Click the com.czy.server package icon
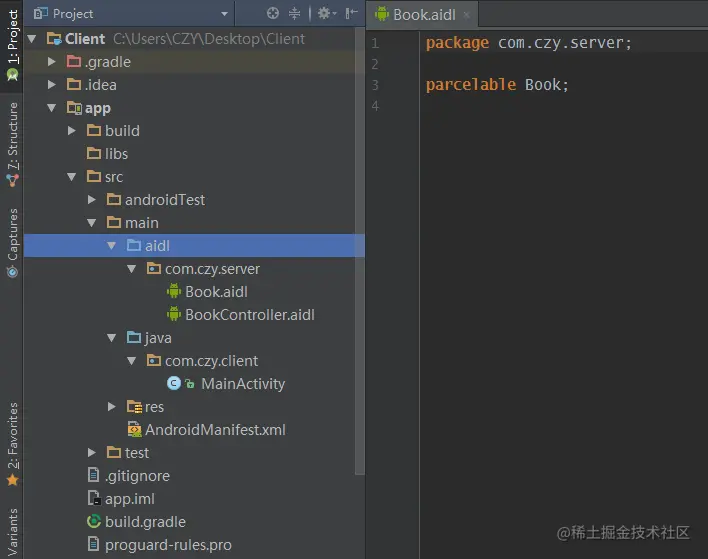 [x=154, y=269]
